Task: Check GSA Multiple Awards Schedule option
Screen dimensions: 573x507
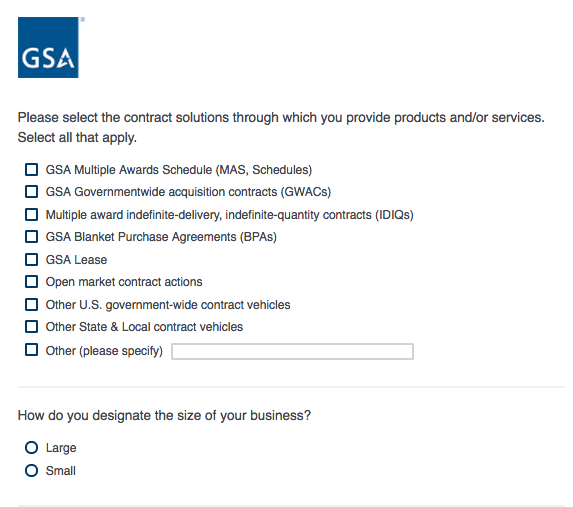Action: pyautogui.click(x=31, y=170)
